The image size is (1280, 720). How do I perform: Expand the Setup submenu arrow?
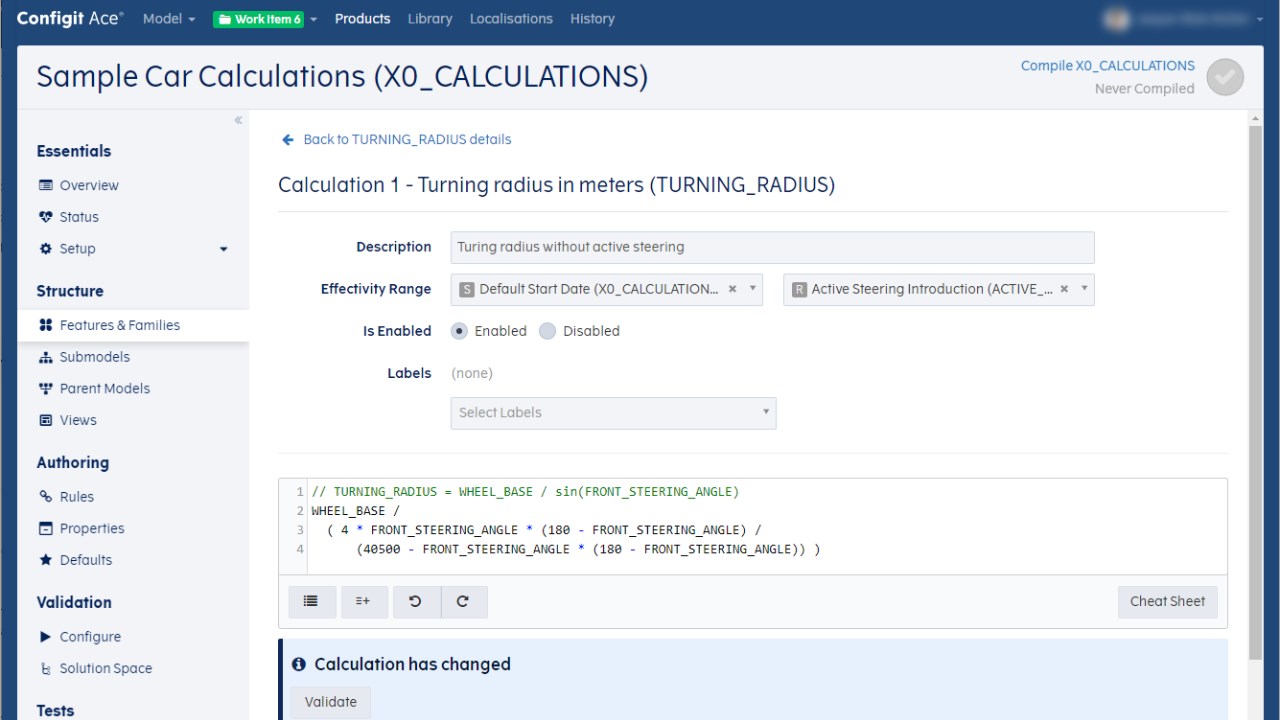click(223, 249)
